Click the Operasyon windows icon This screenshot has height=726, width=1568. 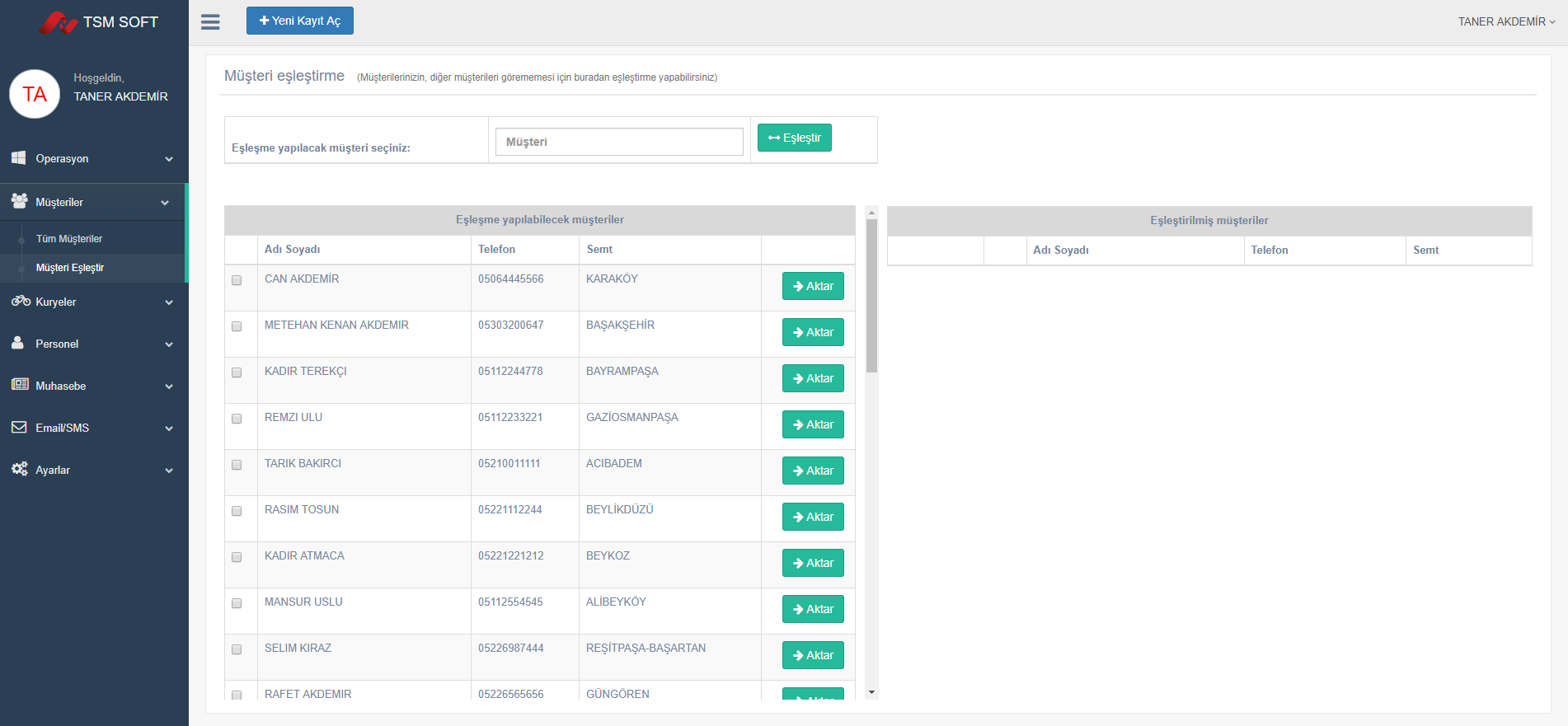coord(19,158)
